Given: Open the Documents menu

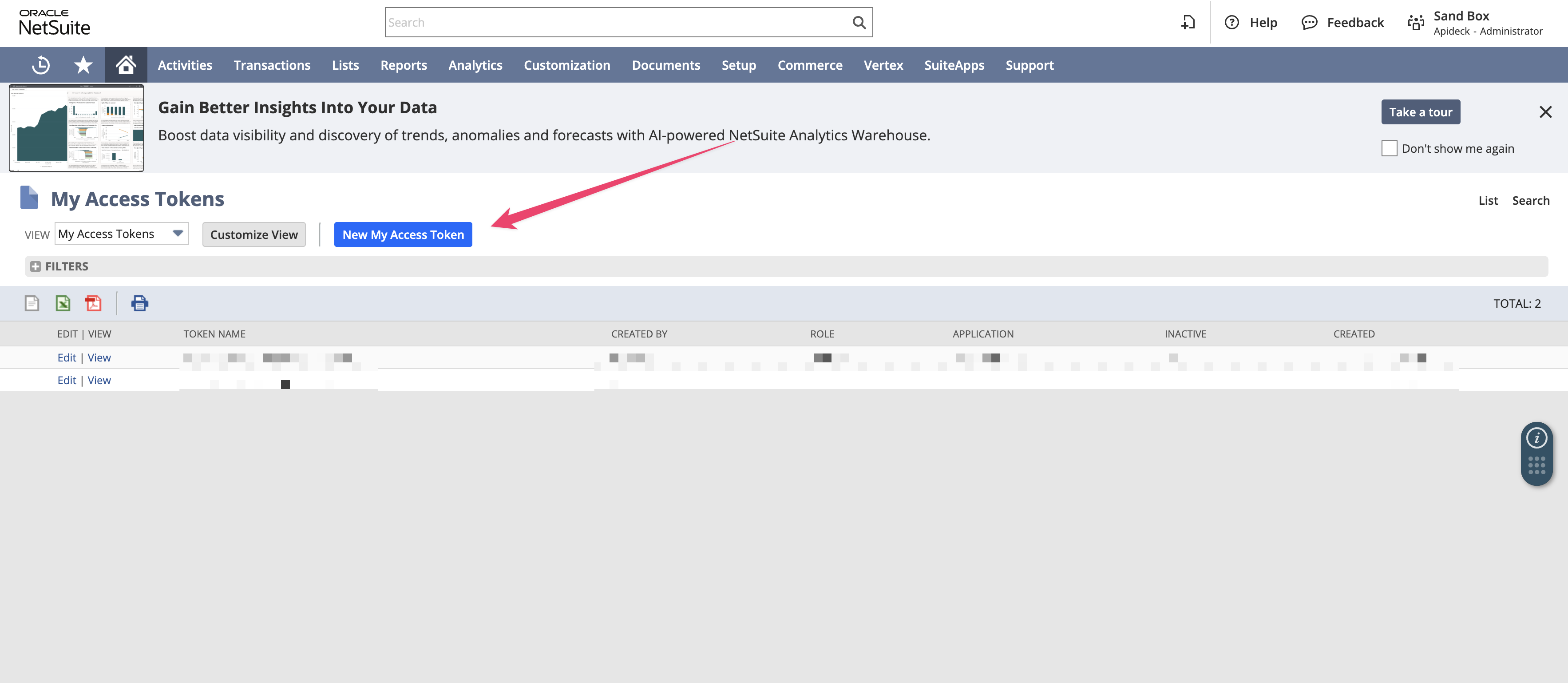Looking at the screenshot, I should [x=666, y=64].
